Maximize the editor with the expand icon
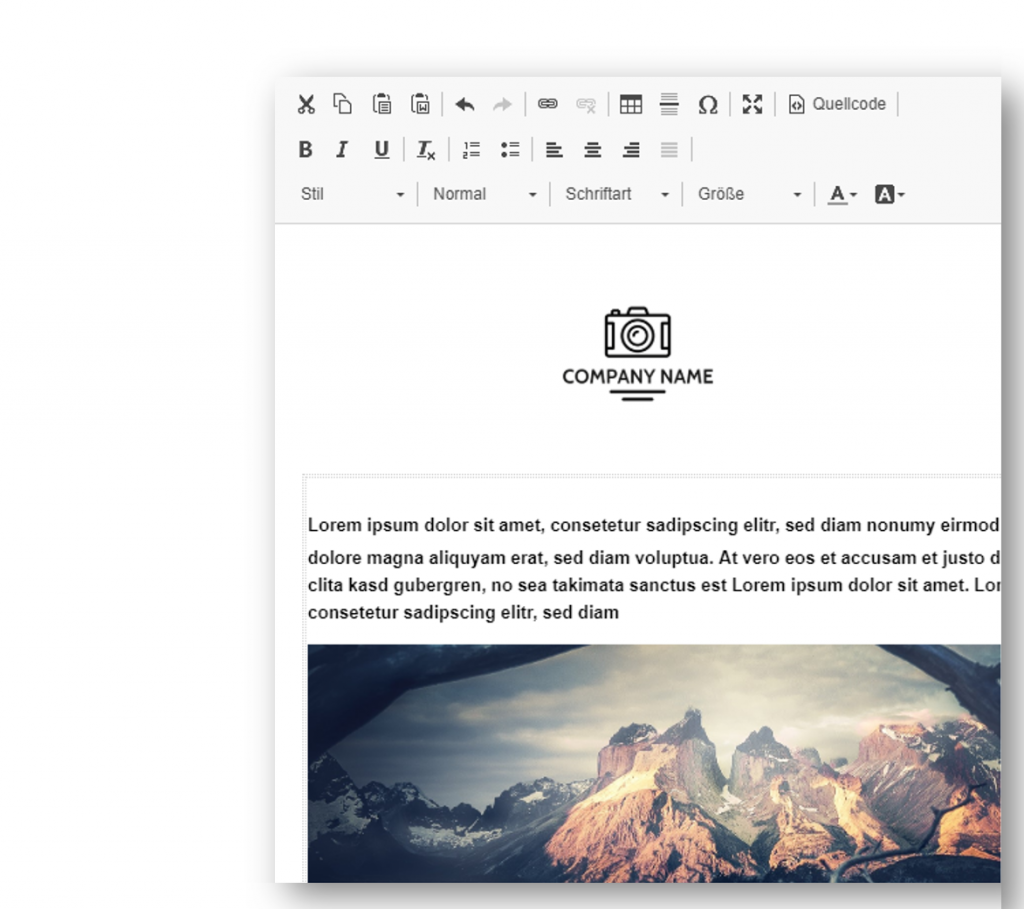This screenshot has height=909, width=1024. 752,104
